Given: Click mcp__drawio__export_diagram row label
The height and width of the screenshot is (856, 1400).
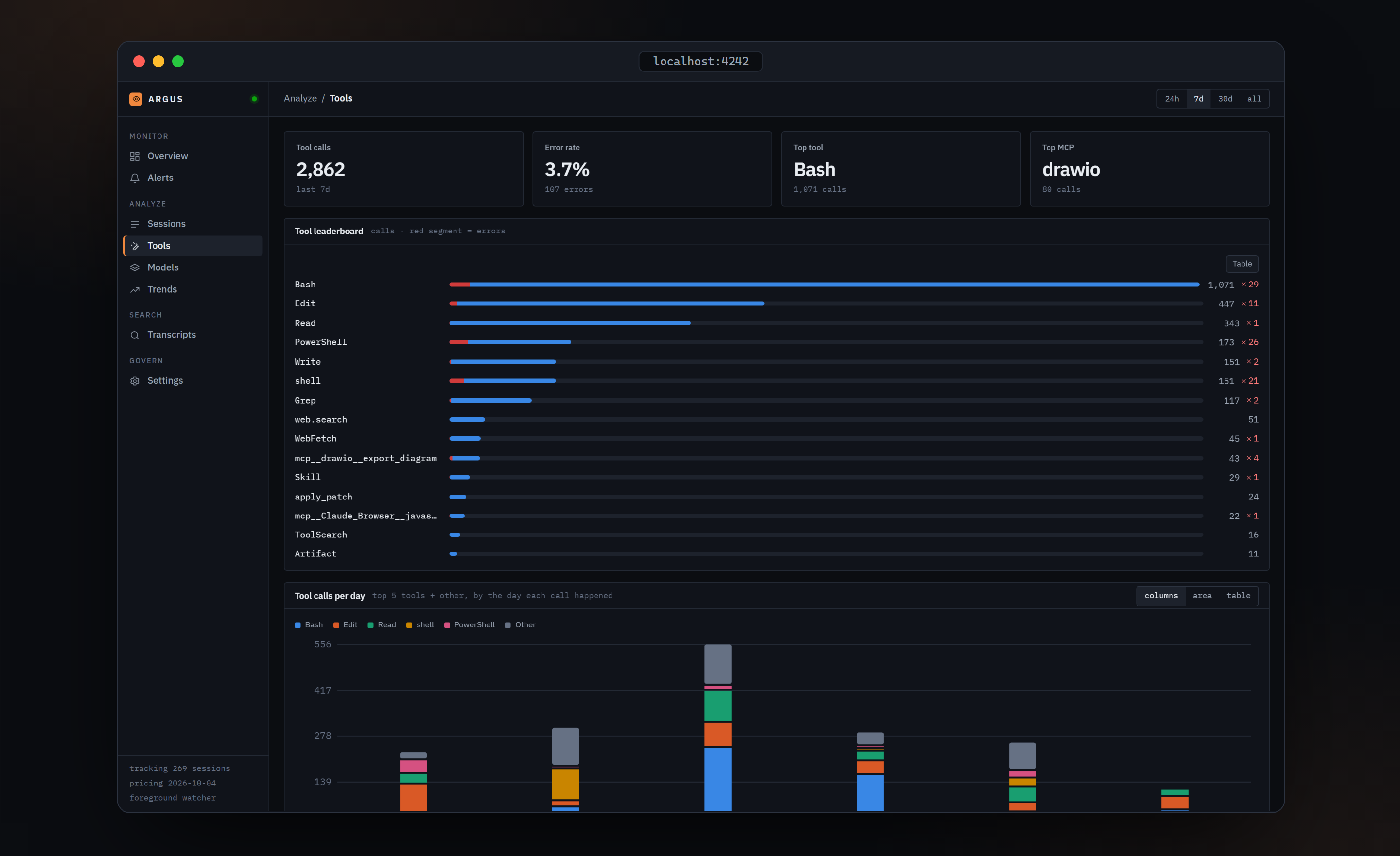Looking at the screenshot, I should tap(366, 458).
